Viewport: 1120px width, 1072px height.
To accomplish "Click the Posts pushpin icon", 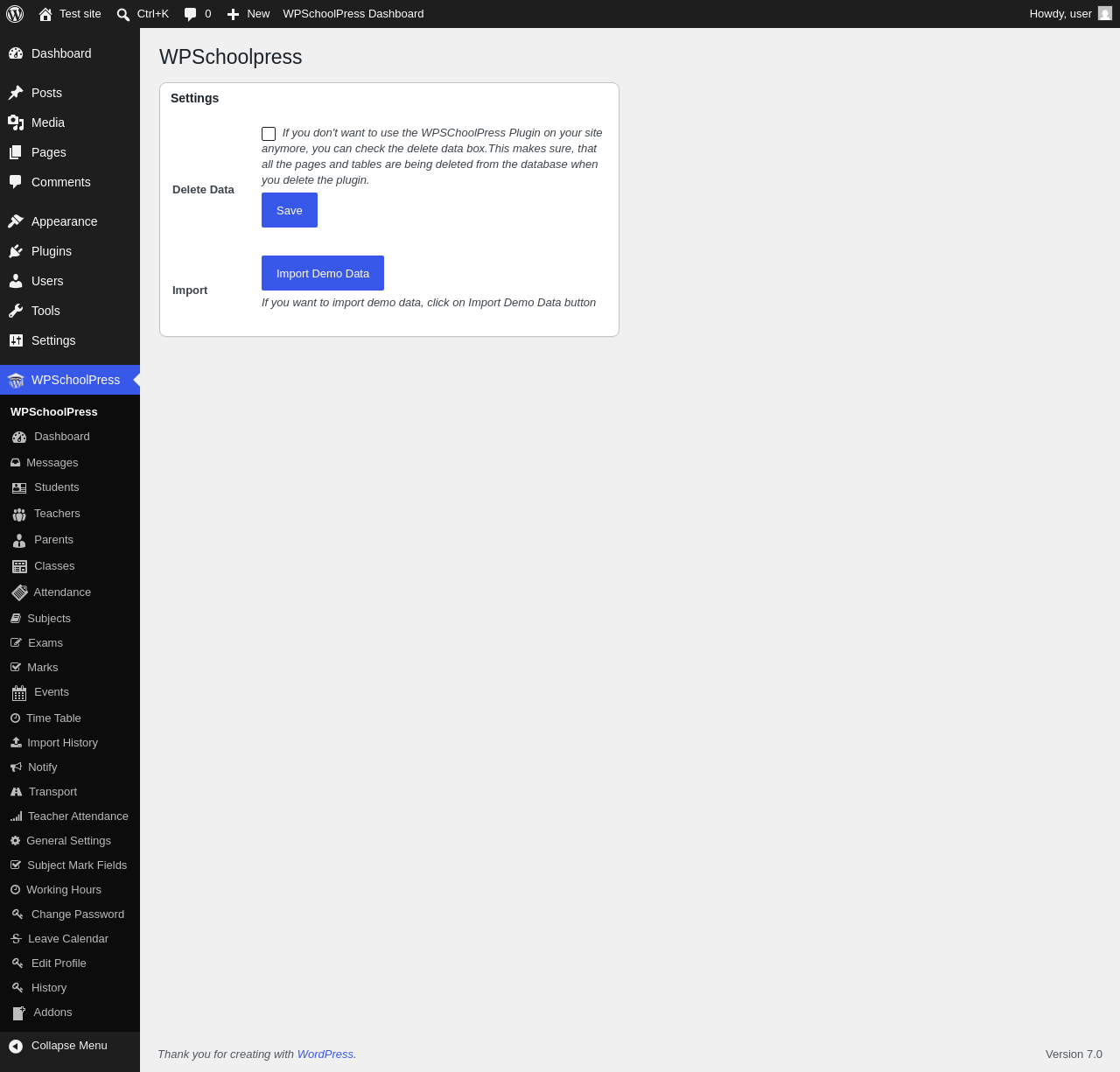I will [x=16, y=93].
